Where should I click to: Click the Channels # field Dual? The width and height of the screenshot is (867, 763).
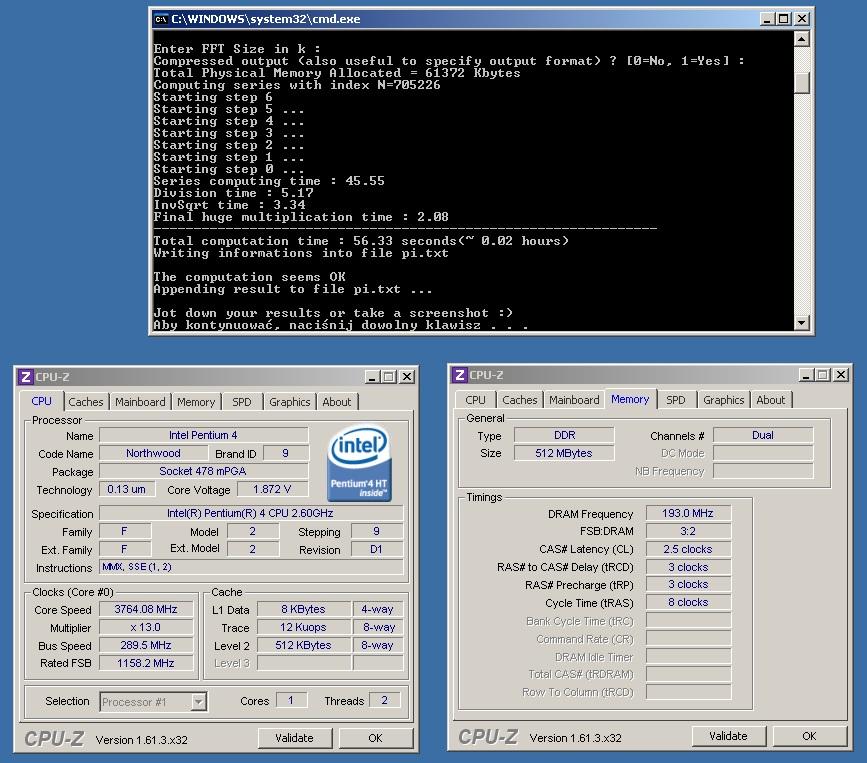(x=763, y=435)
